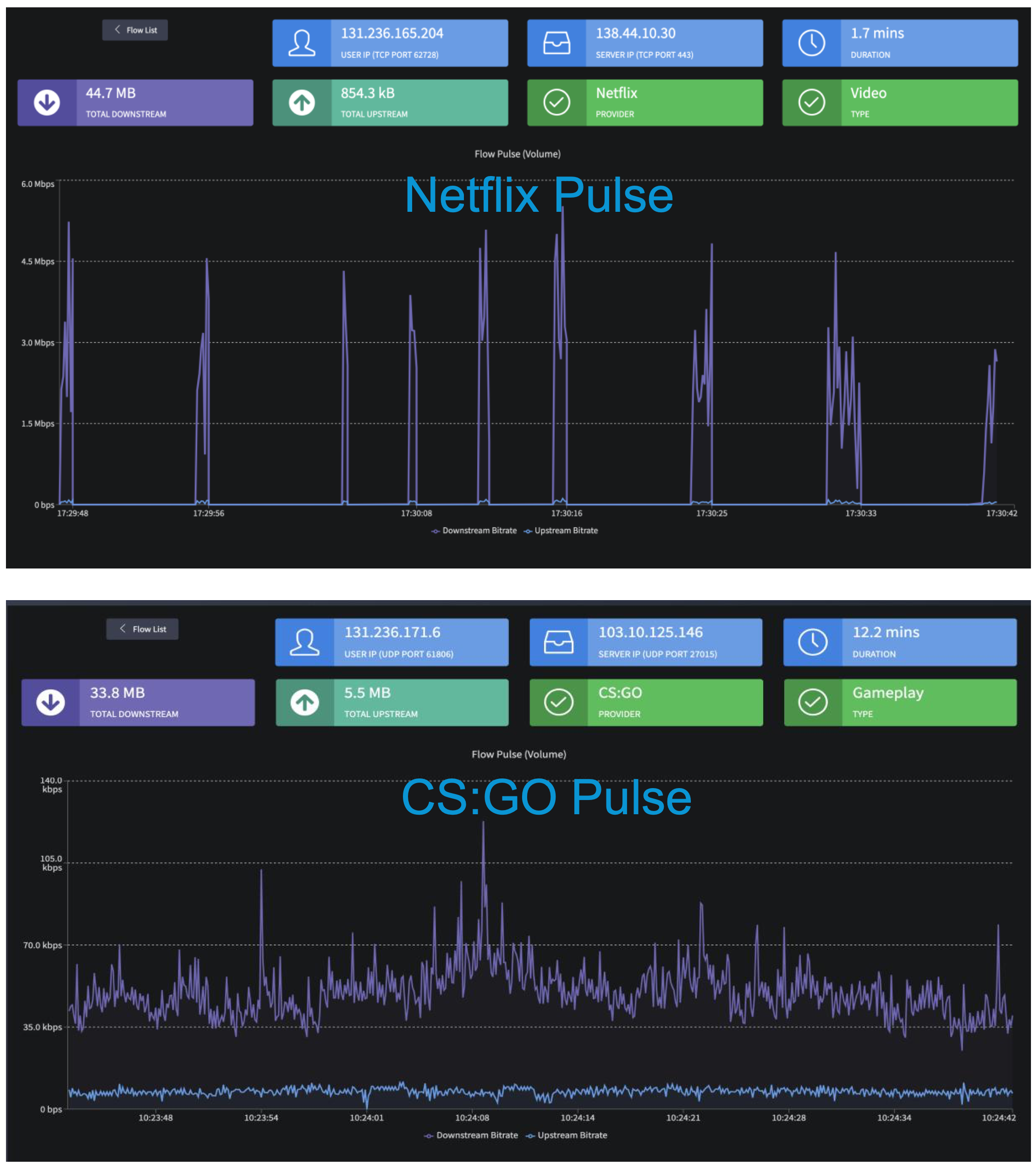
Task: Click user icon beside 131.236.171.6
Action: click(304, 642)
